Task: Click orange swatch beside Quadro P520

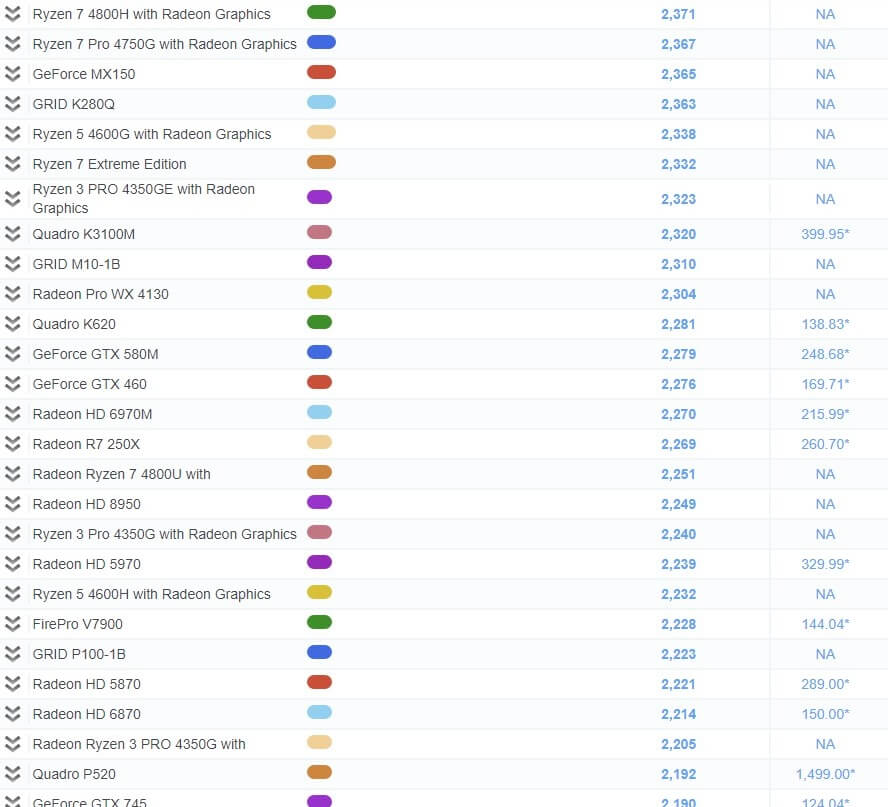Action: coord(319,772)
